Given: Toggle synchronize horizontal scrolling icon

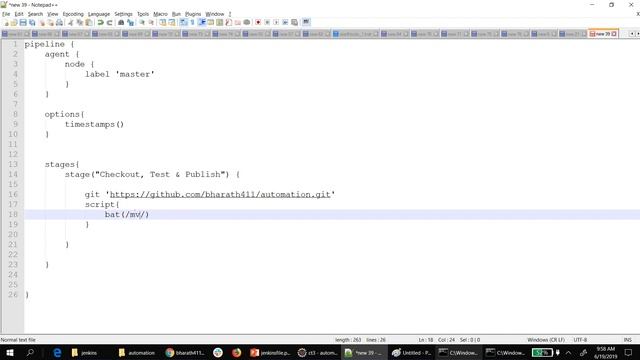Looking at the screenshot, I should click(171, 22).
